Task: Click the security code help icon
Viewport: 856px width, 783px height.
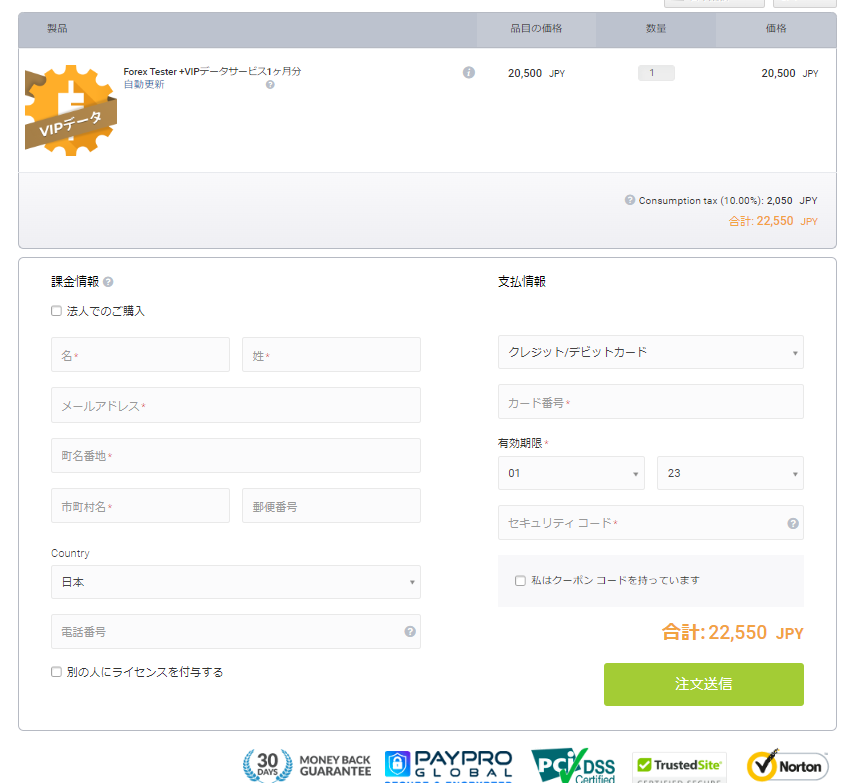Action: point(793,523)
